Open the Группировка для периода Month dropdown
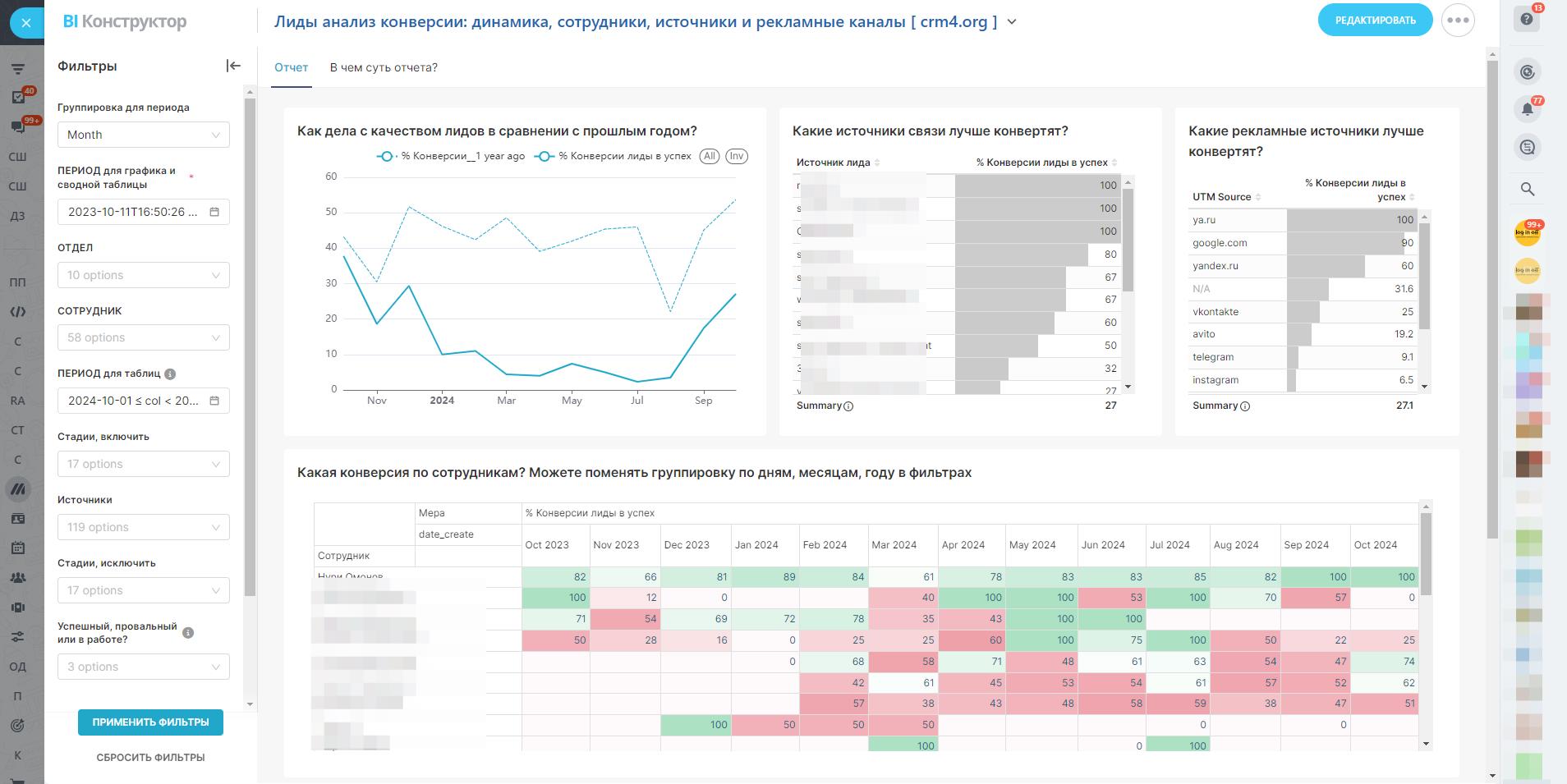This screenshot has height=784, width=1567. pyautogui.click(x=144, y=135)
